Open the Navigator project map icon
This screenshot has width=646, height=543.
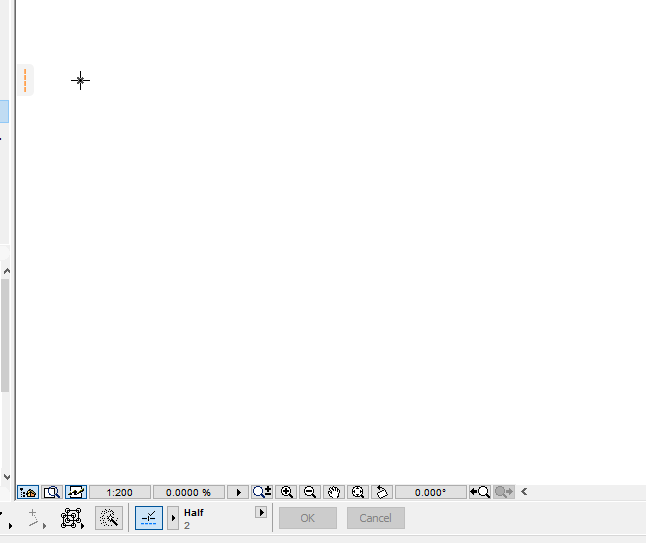coord(28,492)
